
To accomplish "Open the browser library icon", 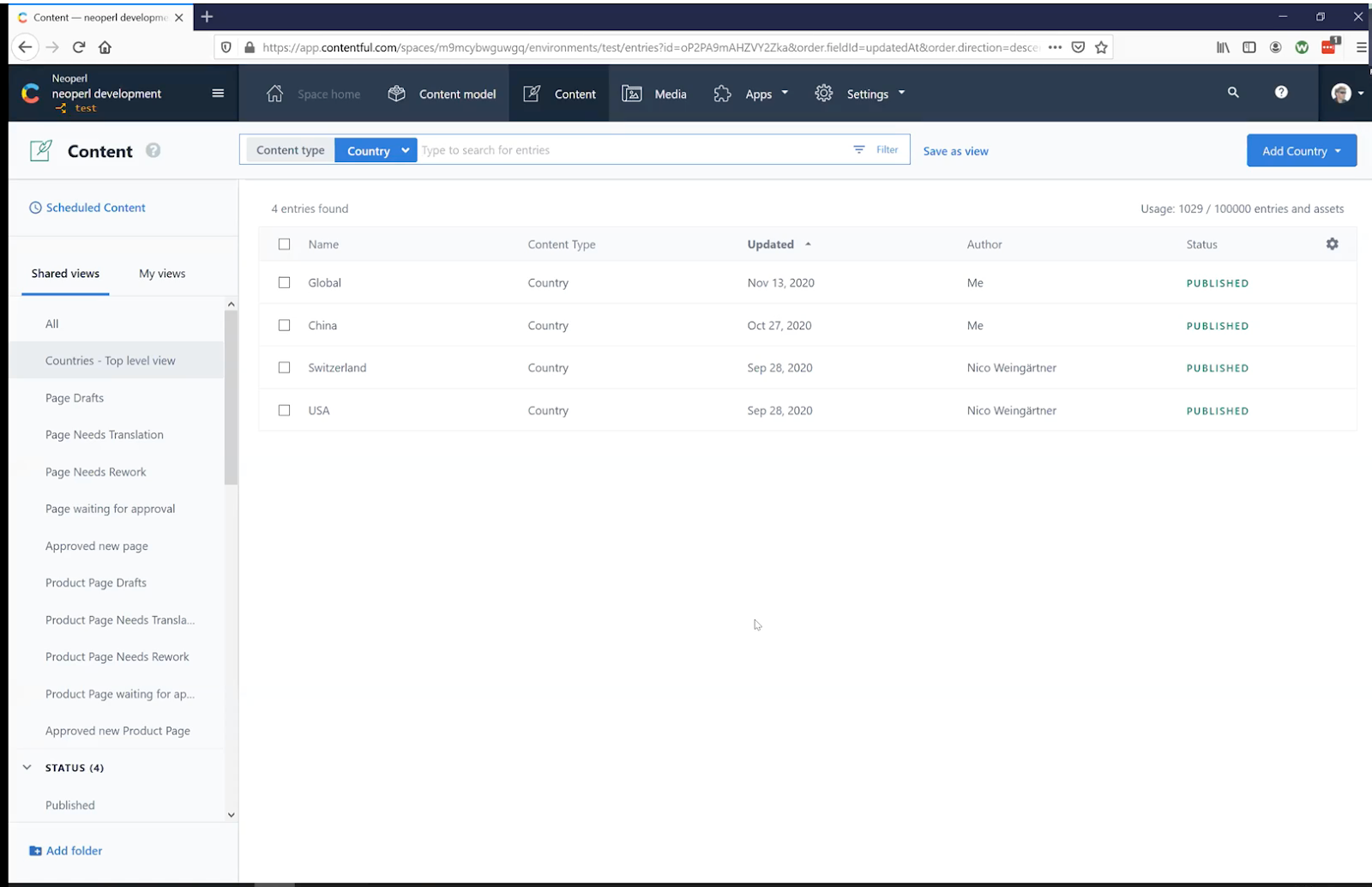I will pyautogui.click(x=1223, y=47).
